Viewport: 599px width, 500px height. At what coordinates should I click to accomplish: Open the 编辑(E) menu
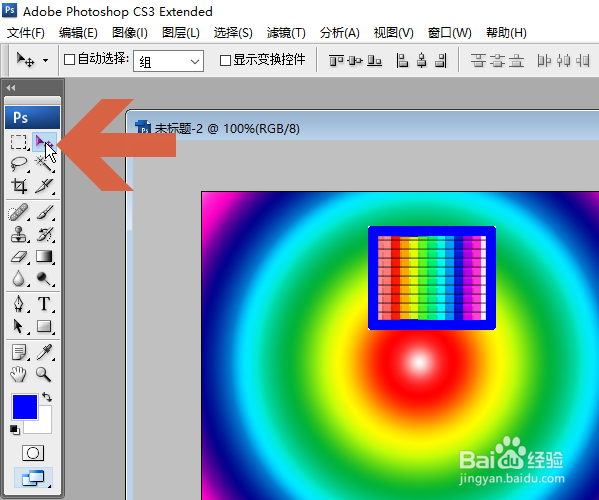[78, 33]
